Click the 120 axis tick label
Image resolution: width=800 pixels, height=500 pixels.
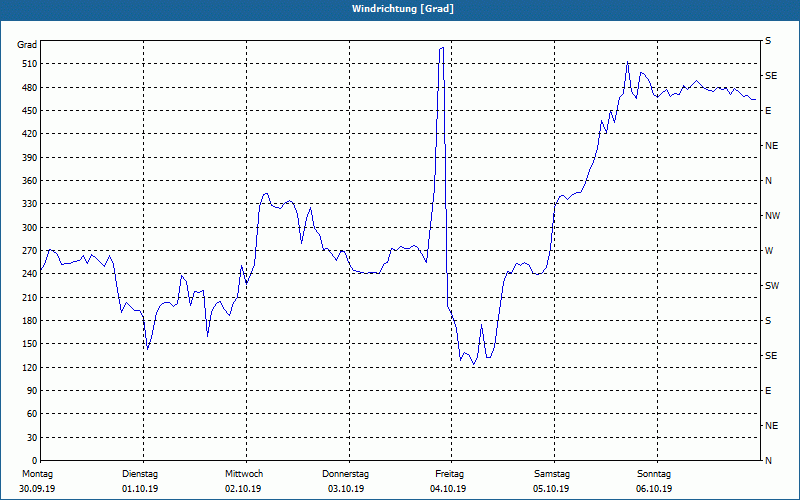pos(30,367)
